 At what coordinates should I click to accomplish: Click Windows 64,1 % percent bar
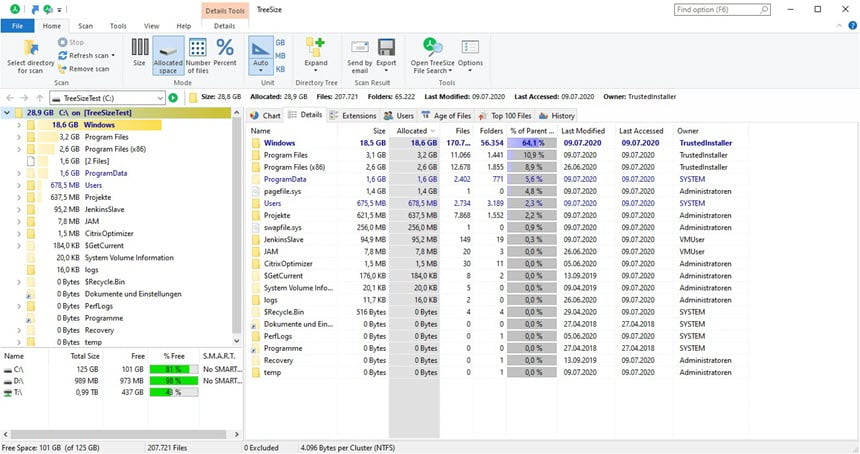point(531,143)
